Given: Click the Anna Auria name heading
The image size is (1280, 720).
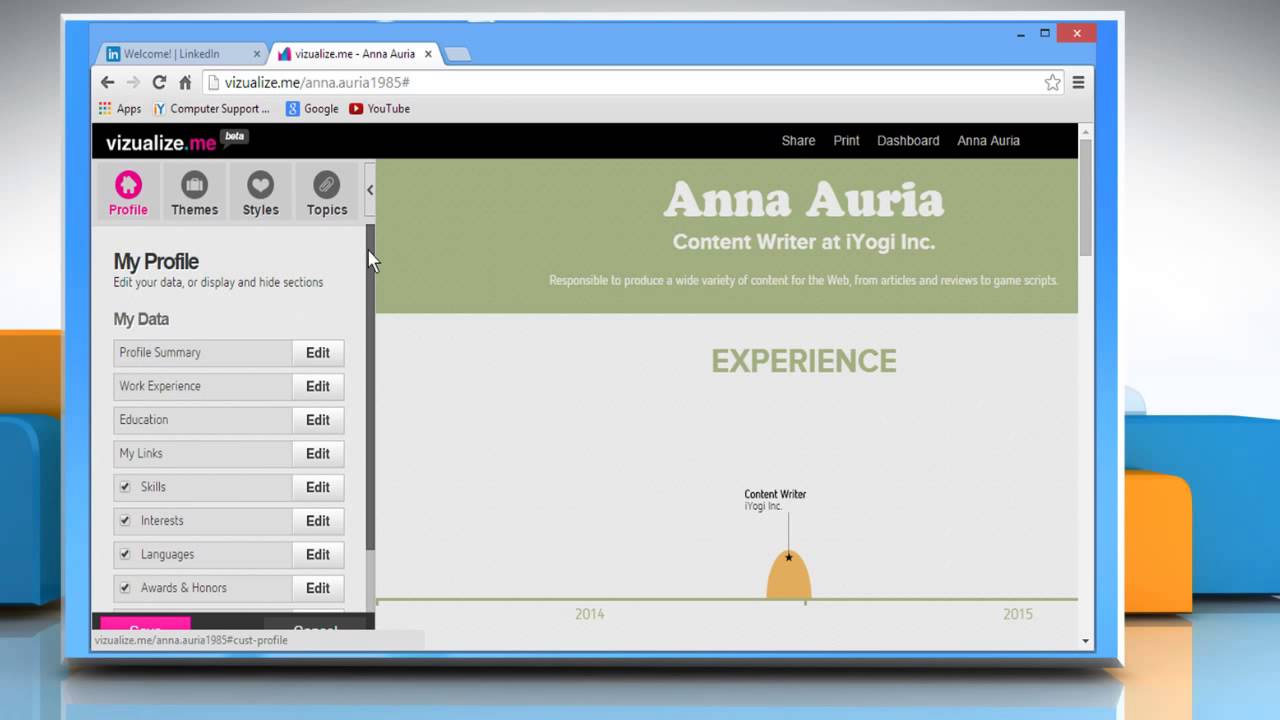Looking at the screenshot, I should [804, 200].
